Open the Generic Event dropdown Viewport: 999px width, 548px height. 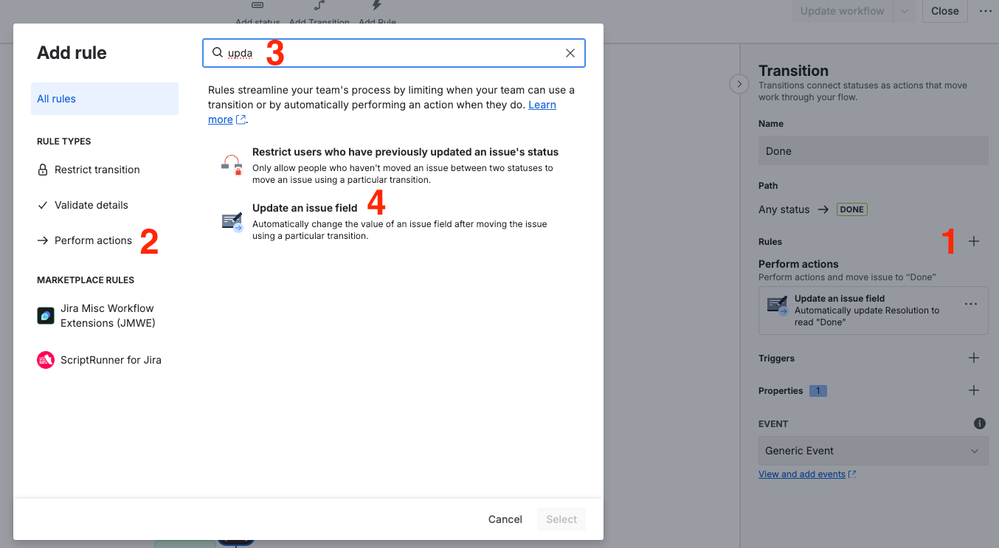point(872,451)
